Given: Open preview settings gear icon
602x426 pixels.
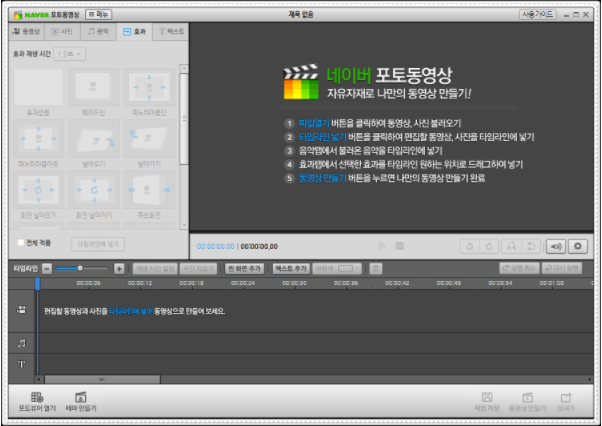Looking at the screenshot, I should click(x=578, y=246).
